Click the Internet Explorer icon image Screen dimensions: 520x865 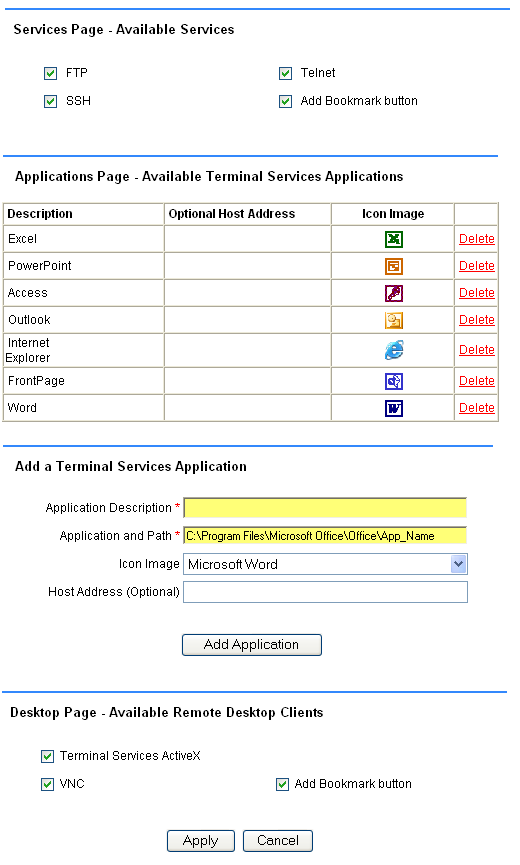coord(394,350)
